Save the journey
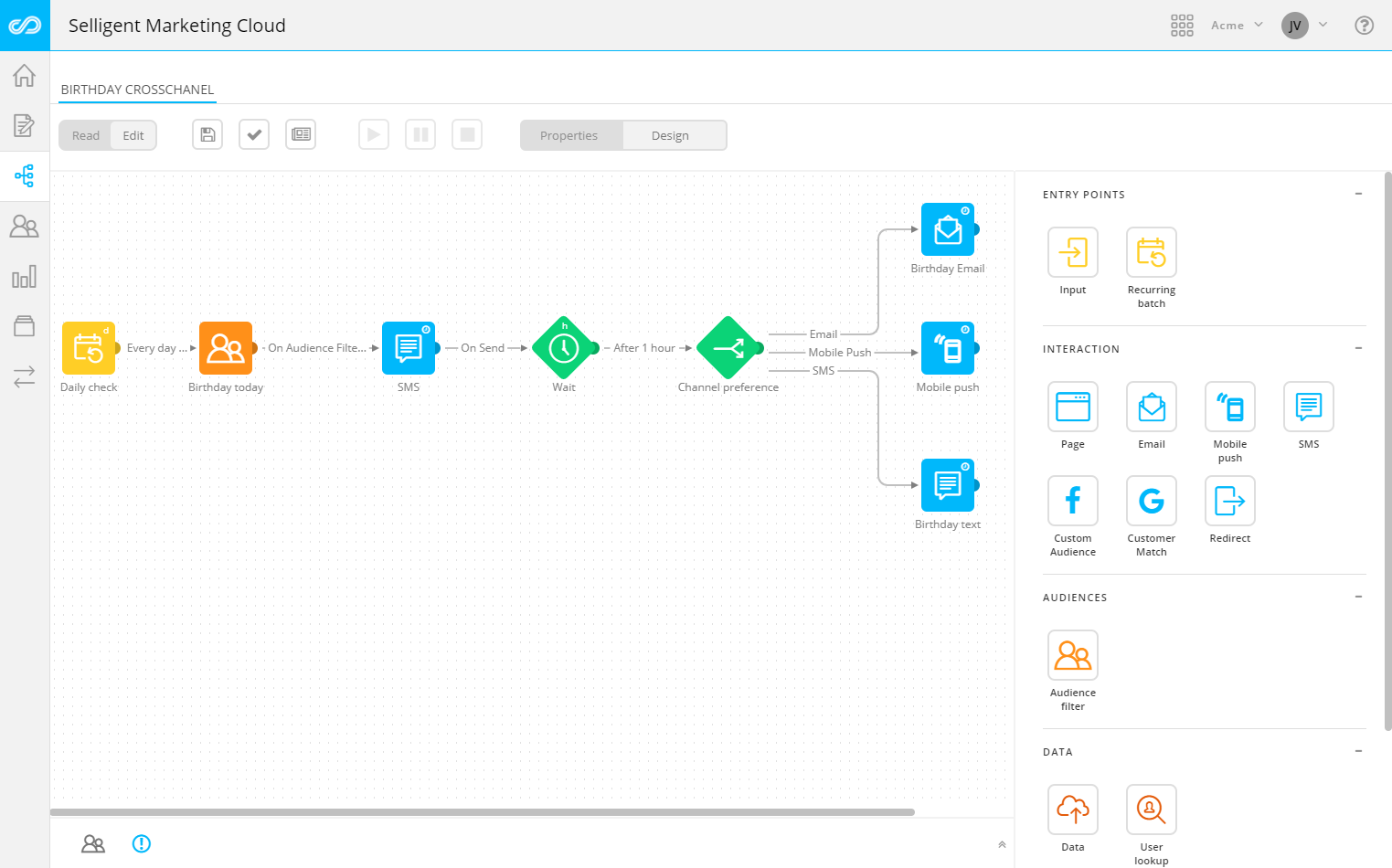This screenshot has width=1392, height=868. [x=207, y=134]
